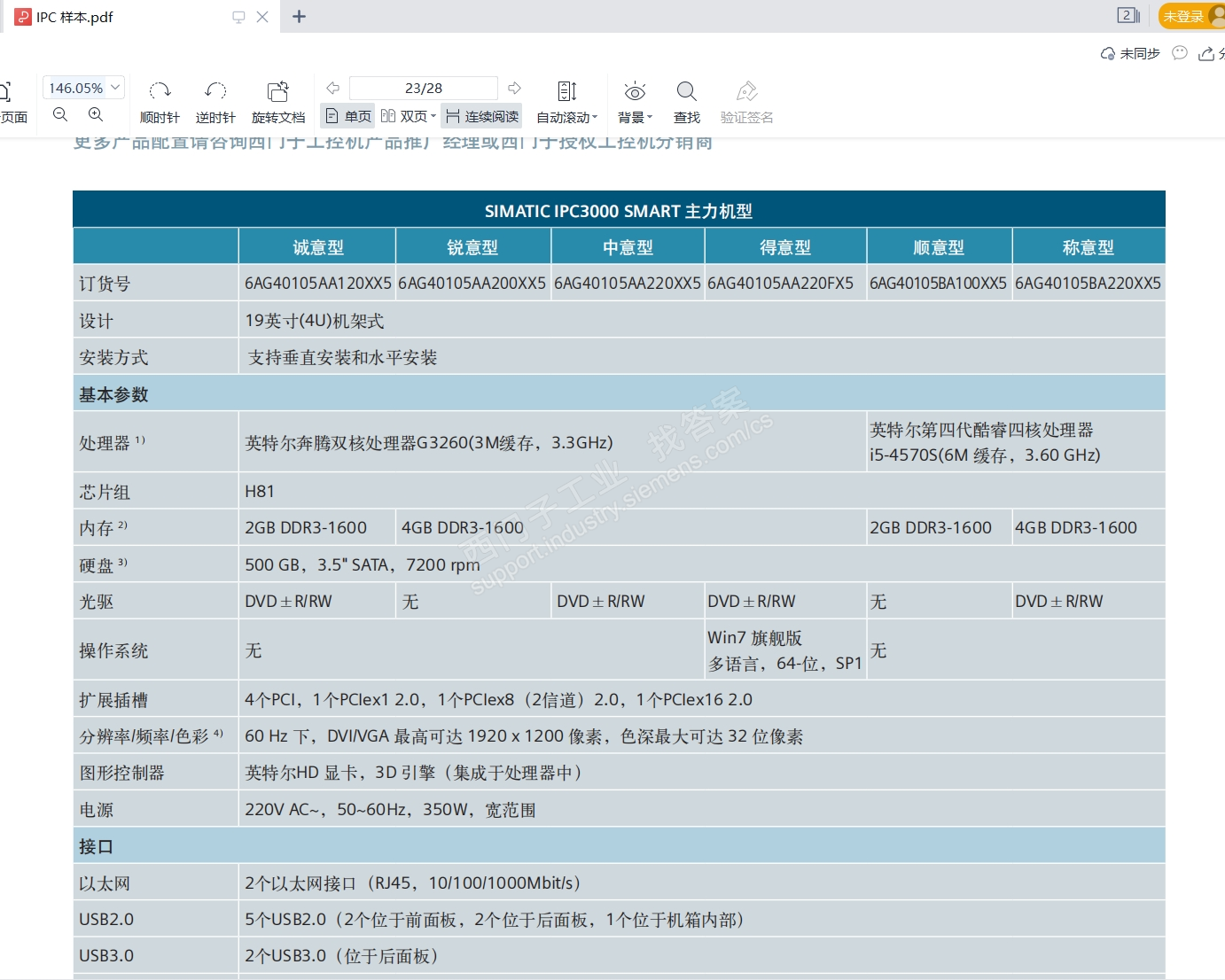Click the 验证签名 signature verification tool

(x=746, y=102)
